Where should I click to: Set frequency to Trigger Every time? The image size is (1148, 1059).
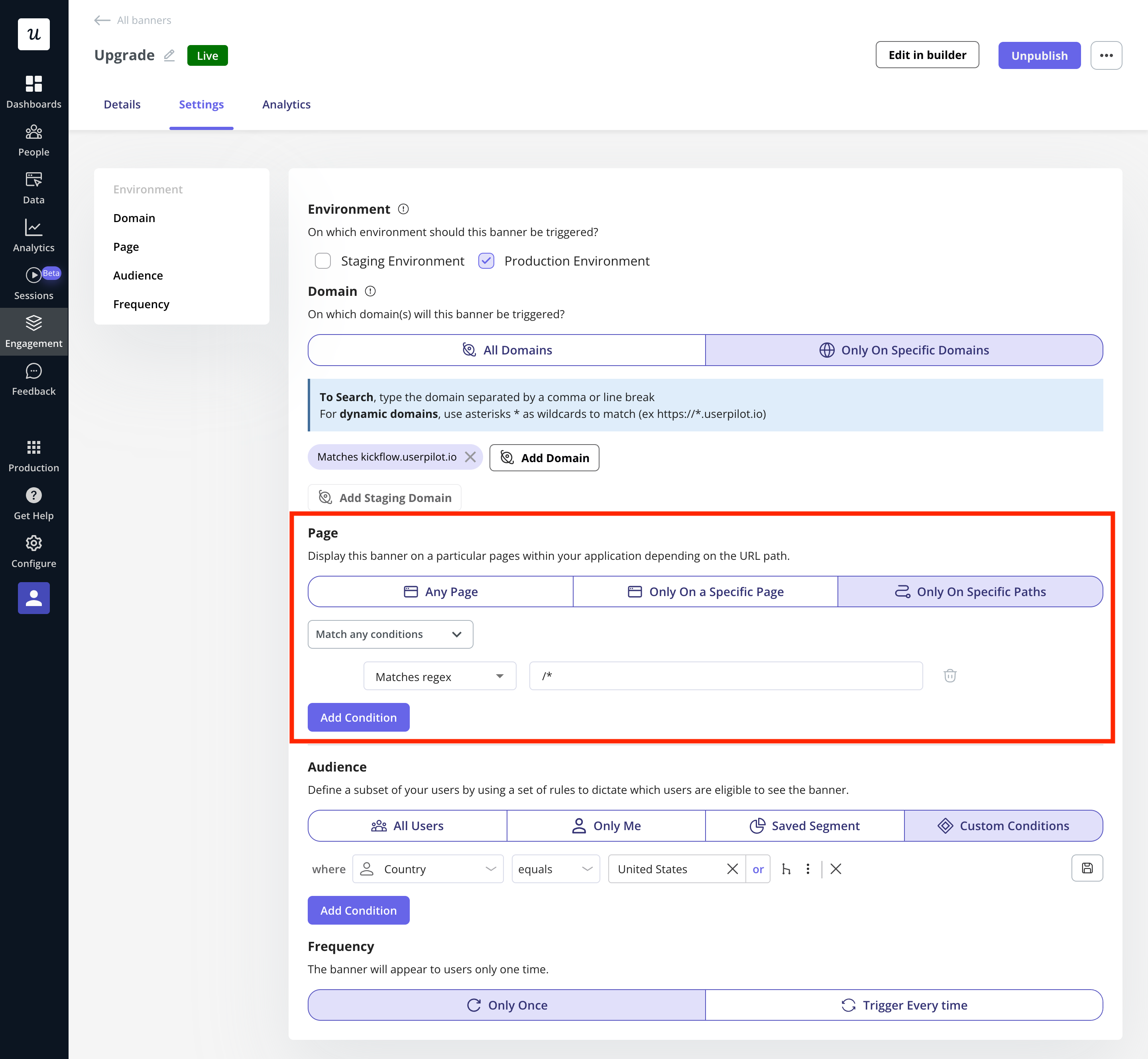point(904,1005)
